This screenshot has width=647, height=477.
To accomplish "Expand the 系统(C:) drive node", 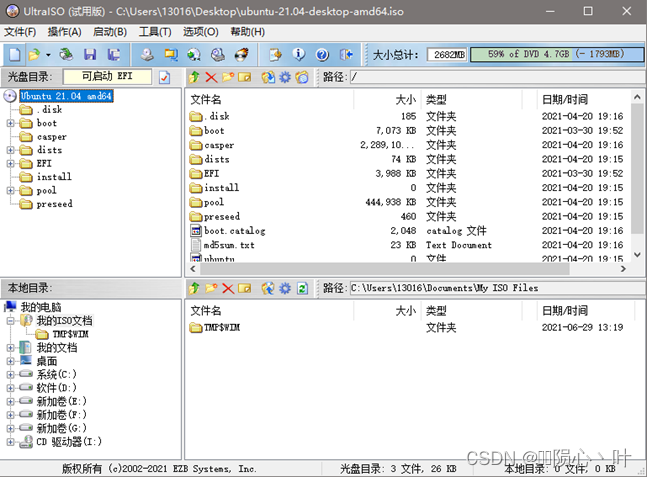I will click(x=10, y=375).
